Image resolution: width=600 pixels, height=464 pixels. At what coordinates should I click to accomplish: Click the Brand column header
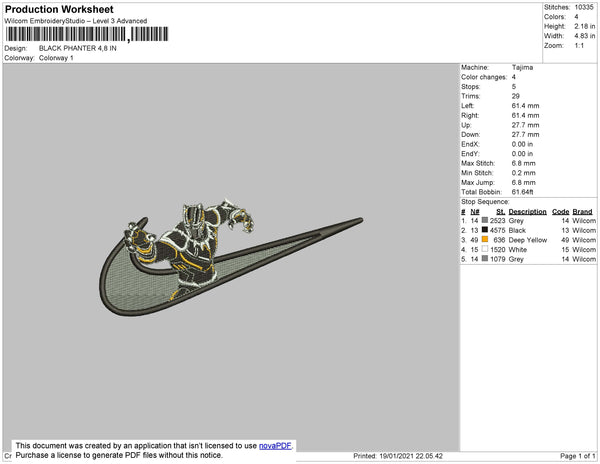[x=583, y=212]
